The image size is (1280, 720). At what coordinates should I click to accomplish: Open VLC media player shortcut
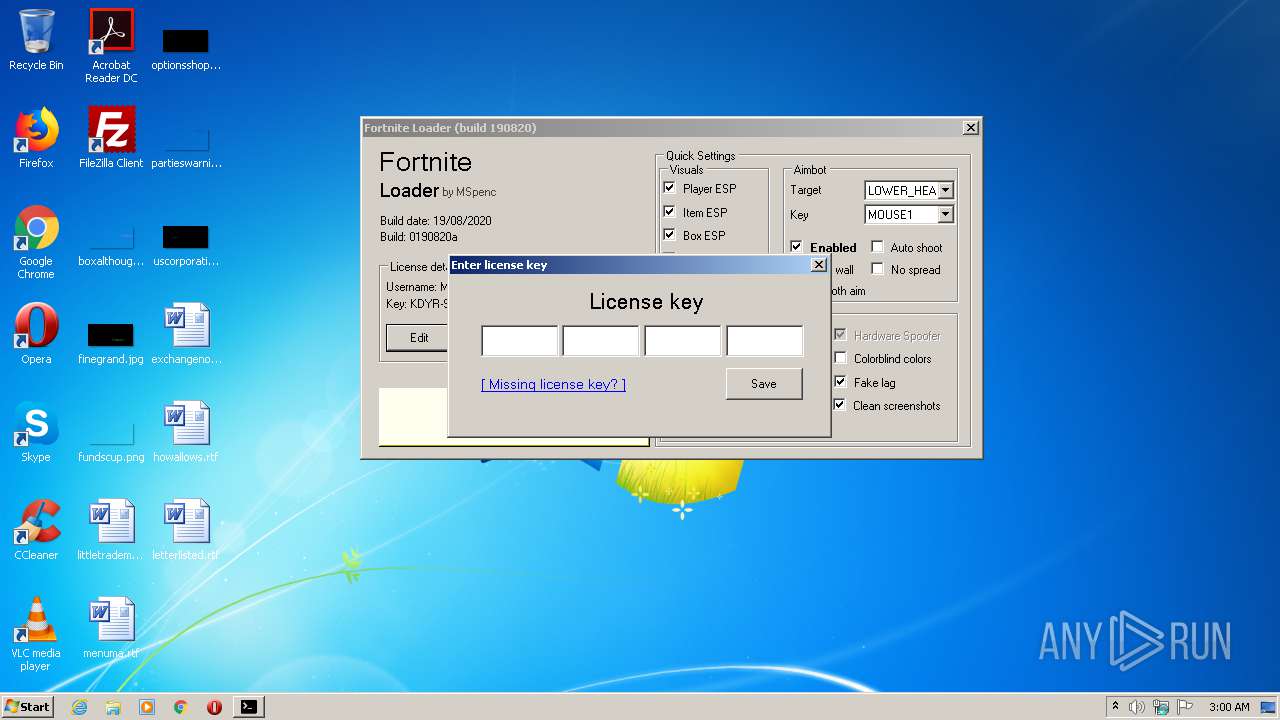point(36,634)
